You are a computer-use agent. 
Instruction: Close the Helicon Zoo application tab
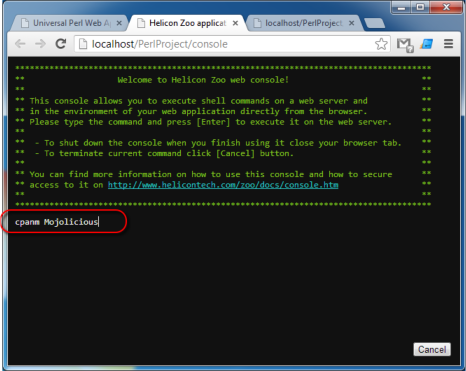pos(235,23)
